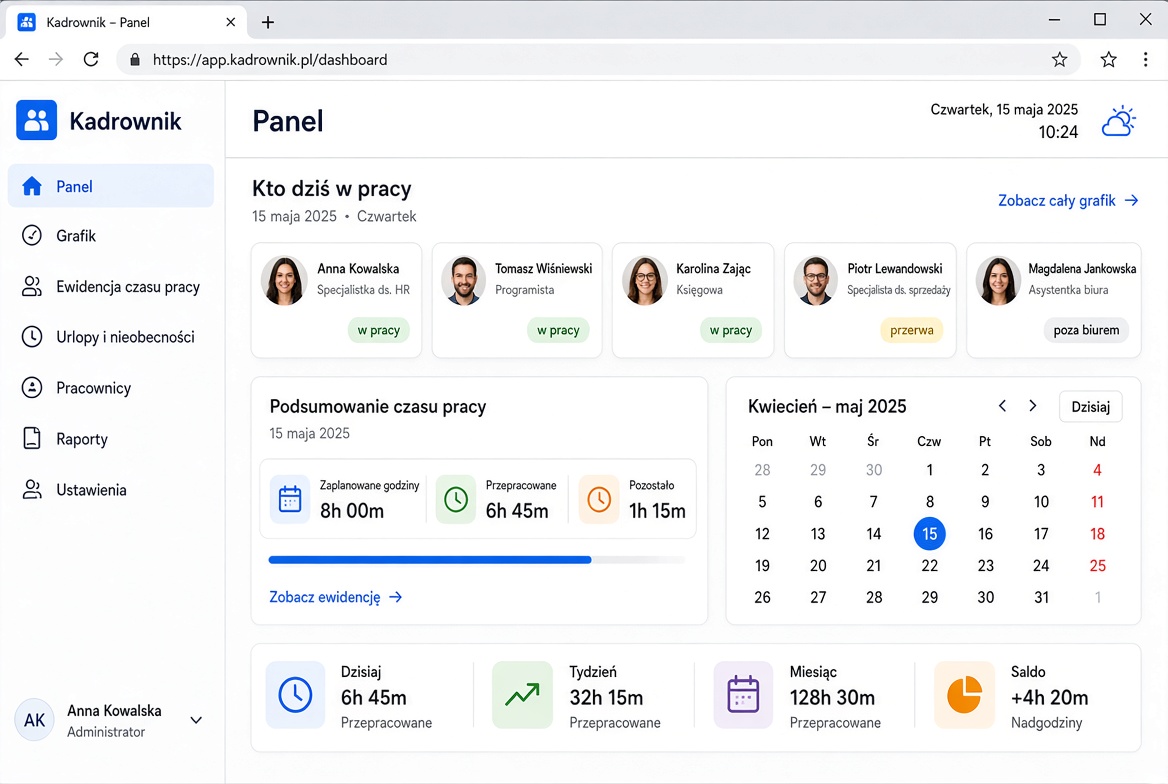Open the browser three-dot menu
This screenshot has height=784, width=1168.
1146,60
